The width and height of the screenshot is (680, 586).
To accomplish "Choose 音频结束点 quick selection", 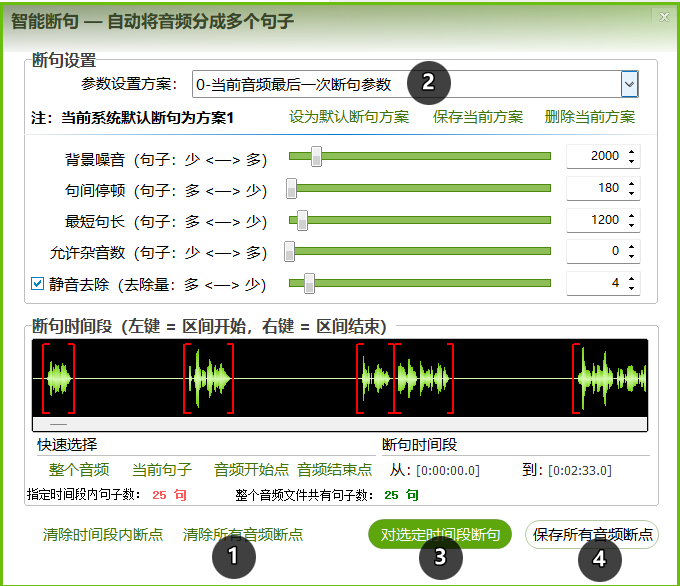I will click(x=334, y=469).
